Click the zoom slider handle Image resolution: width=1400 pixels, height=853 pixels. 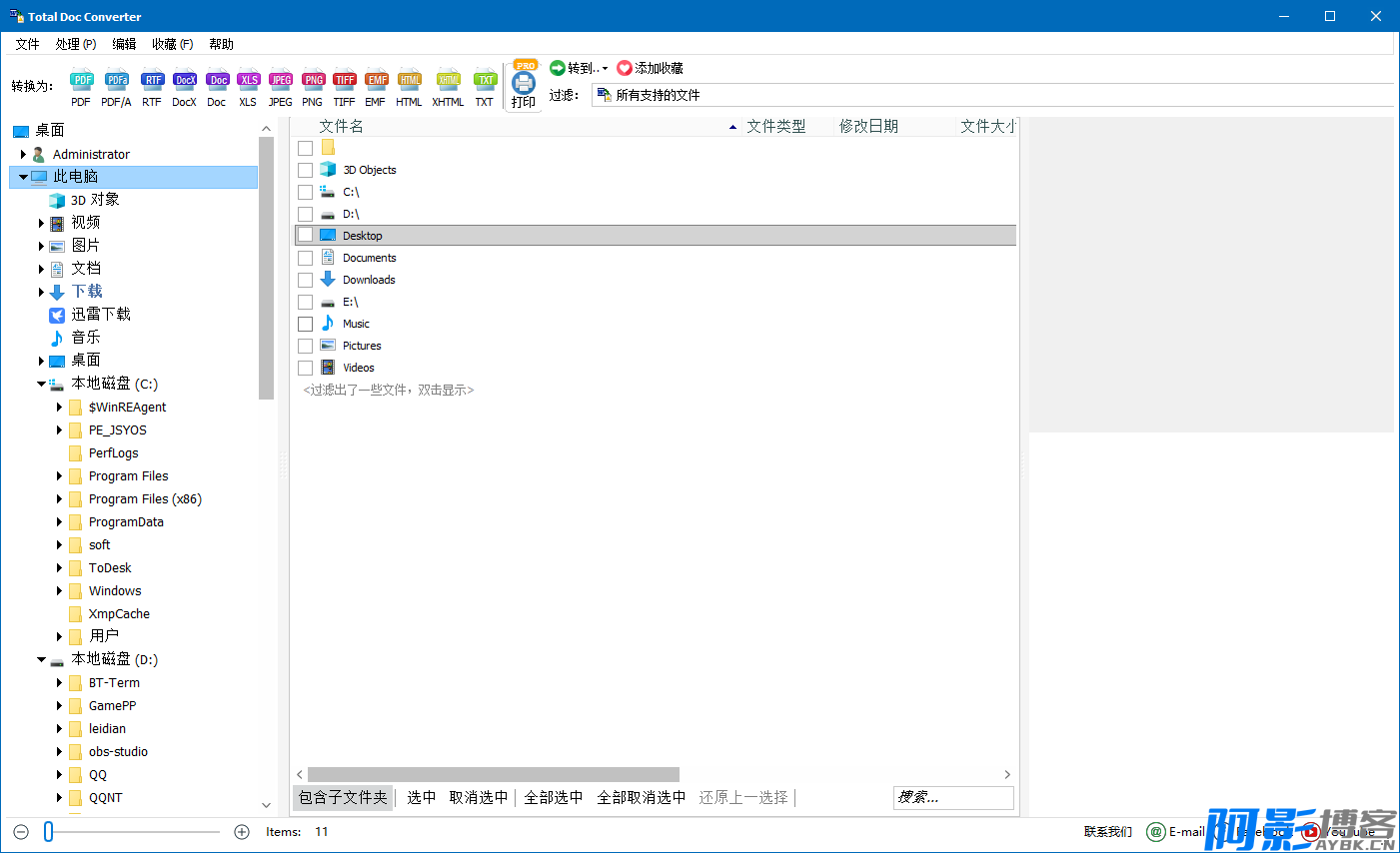[x=48, y=832]
